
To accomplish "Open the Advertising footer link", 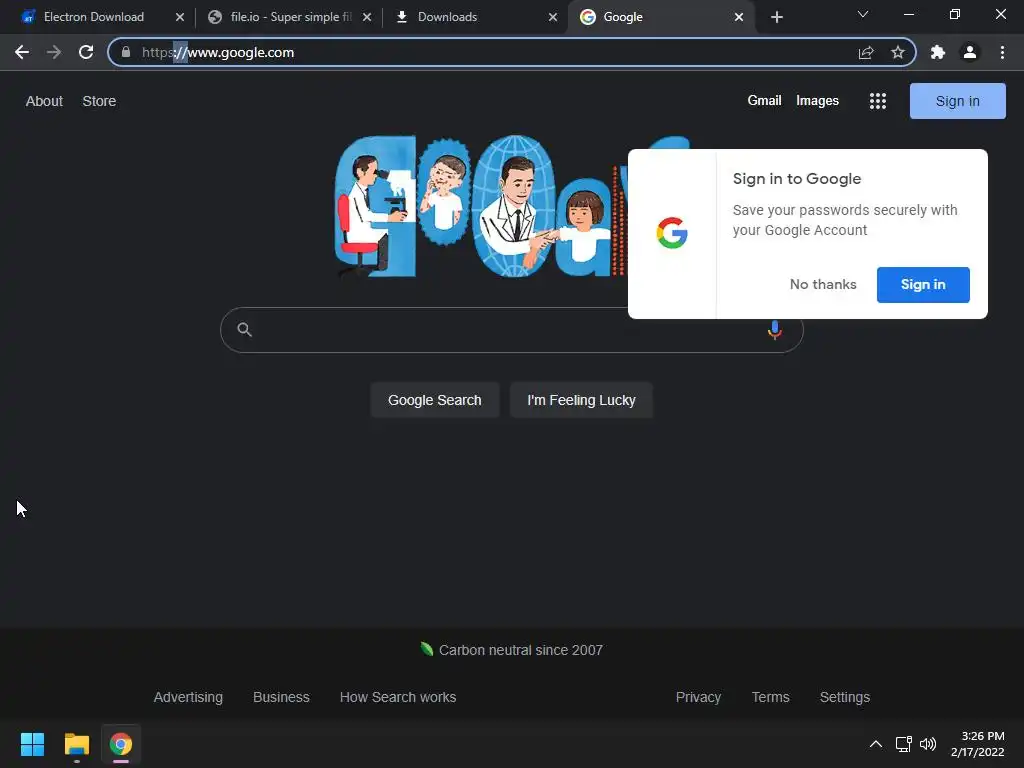I will coord(188,697).
